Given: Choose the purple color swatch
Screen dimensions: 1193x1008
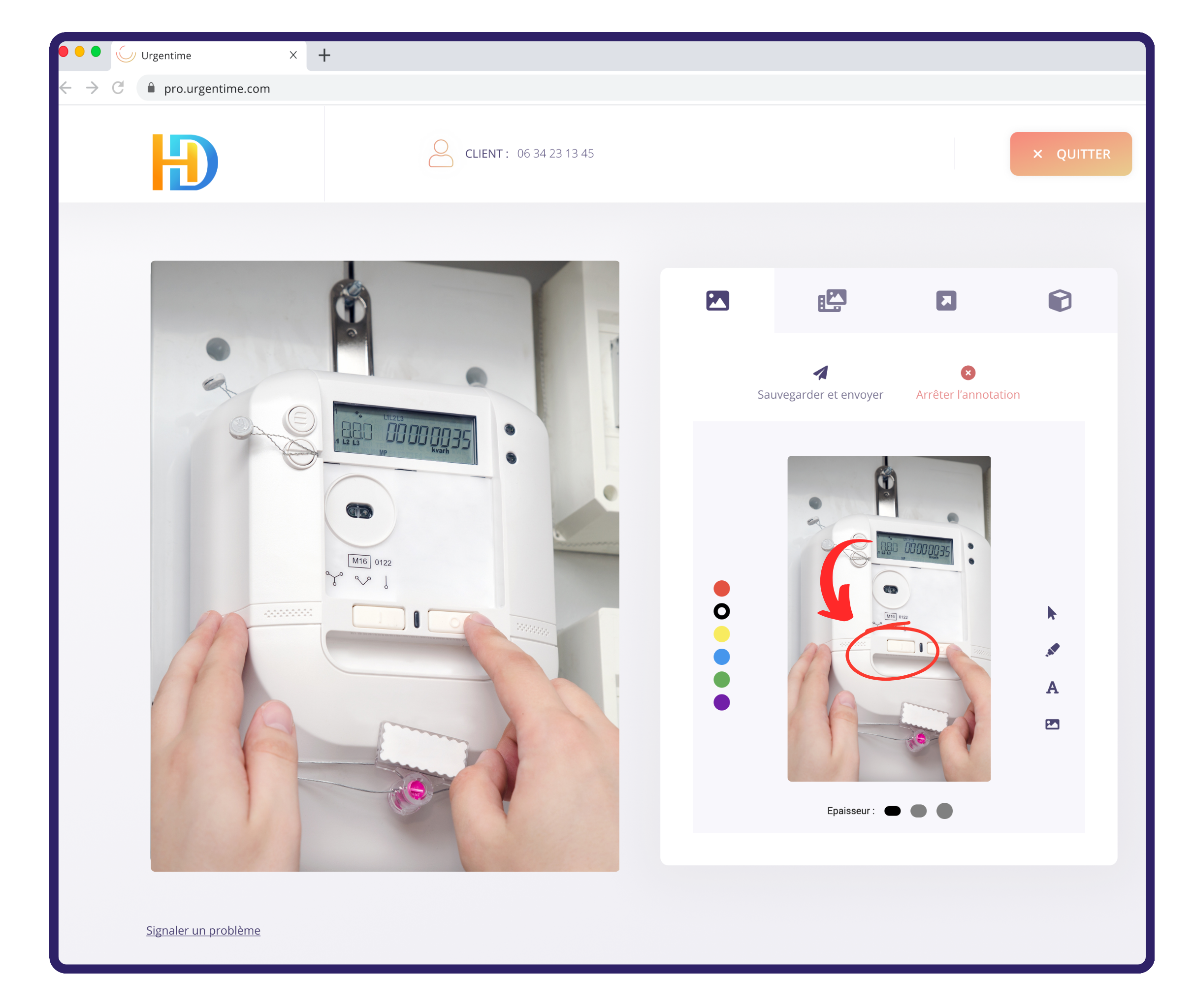Looking at the screenshot, I should [x=721, y=702].
